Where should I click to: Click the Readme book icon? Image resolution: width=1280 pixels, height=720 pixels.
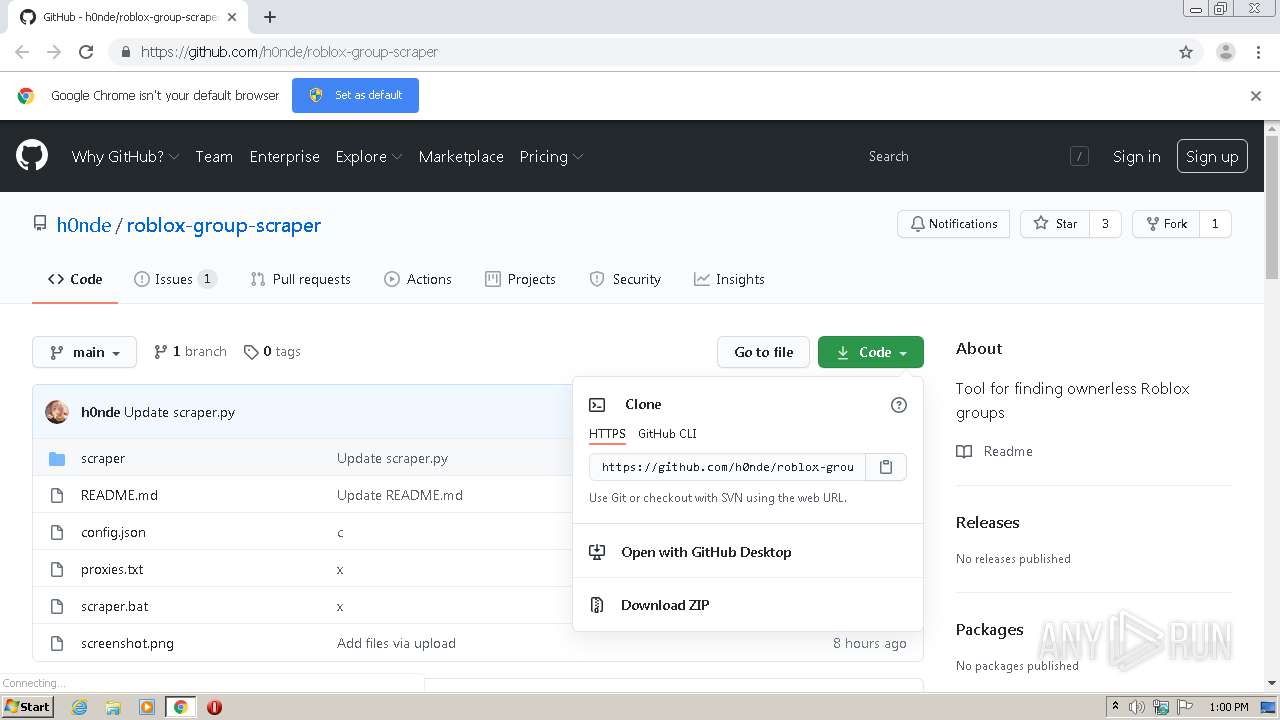(964, 451)
